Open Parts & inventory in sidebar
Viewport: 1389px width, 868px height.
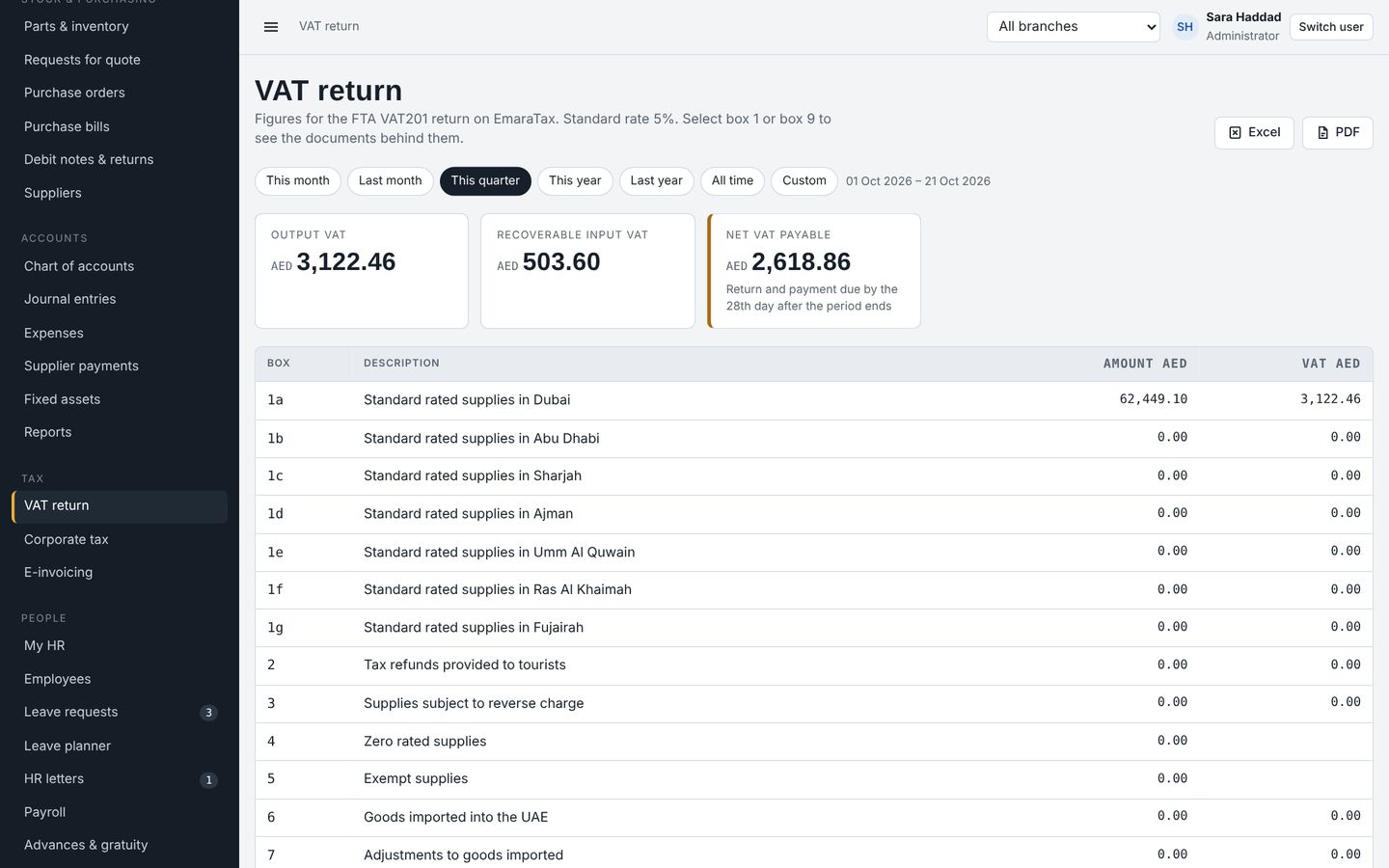[120, 27]
